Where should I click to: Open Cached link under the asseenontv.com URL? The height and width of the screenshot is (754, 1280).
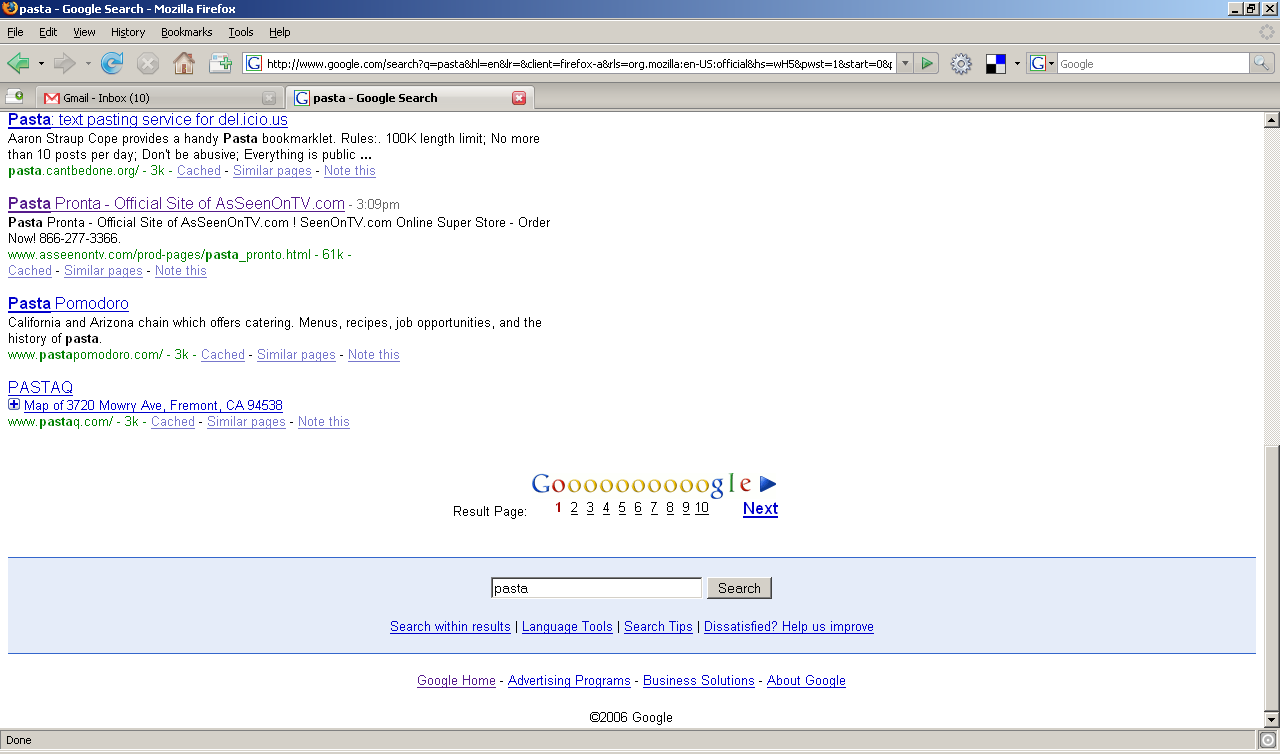(30, 271)
